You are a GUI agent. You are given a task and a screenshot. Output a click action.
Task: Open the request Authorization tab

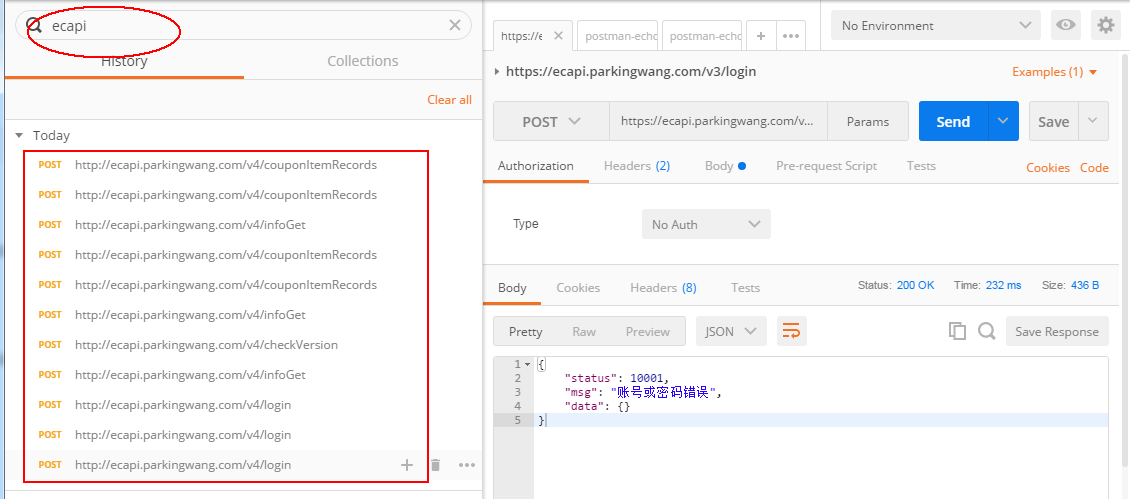coord(535,166)
